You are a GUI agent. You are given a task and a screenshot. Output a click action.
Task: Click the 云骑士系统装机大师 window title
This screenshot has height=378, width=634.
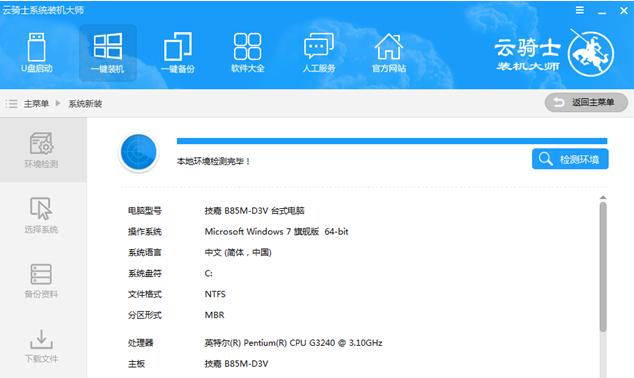tap(43, 10)
